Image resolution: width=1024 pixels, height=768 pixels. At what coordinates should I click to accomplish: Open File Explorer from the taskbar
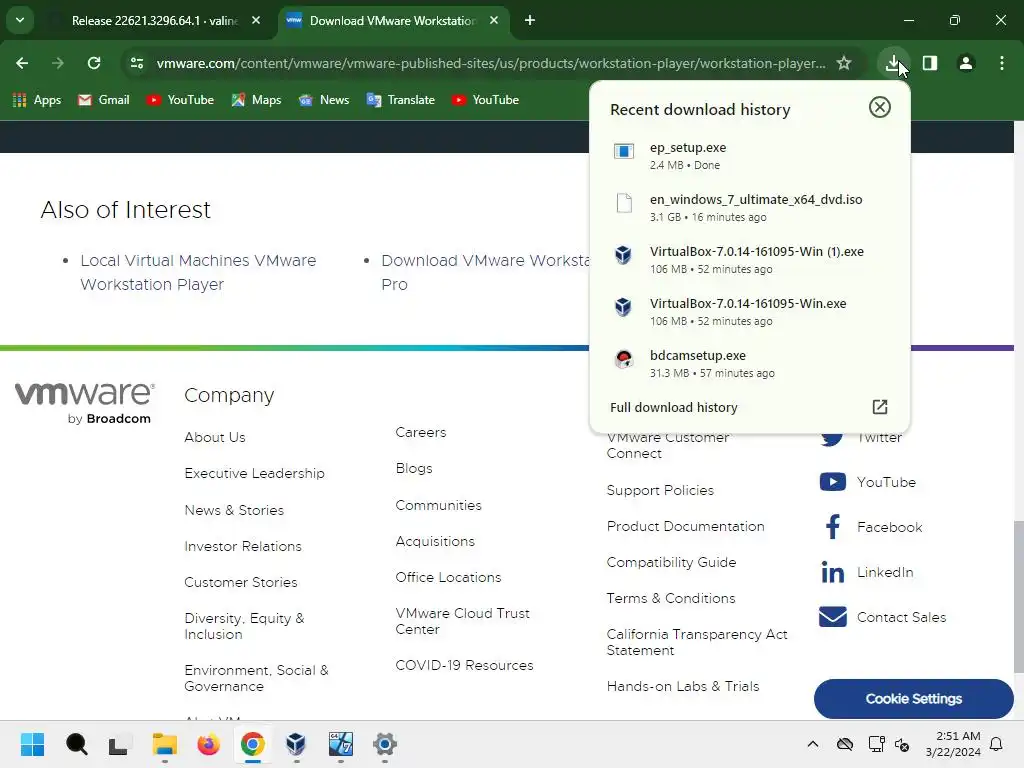click(165, 744)
